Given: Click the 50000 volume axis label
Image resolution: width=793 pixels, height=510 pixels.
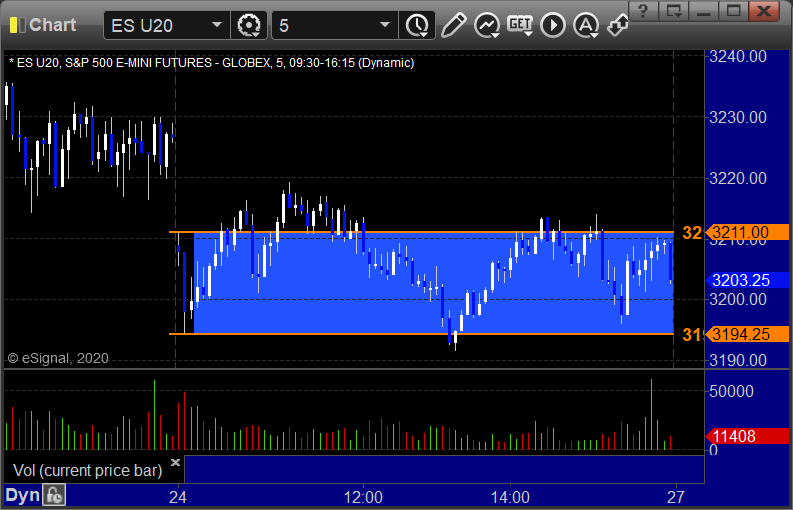Looking at the screenshot, I should (731, 391).
